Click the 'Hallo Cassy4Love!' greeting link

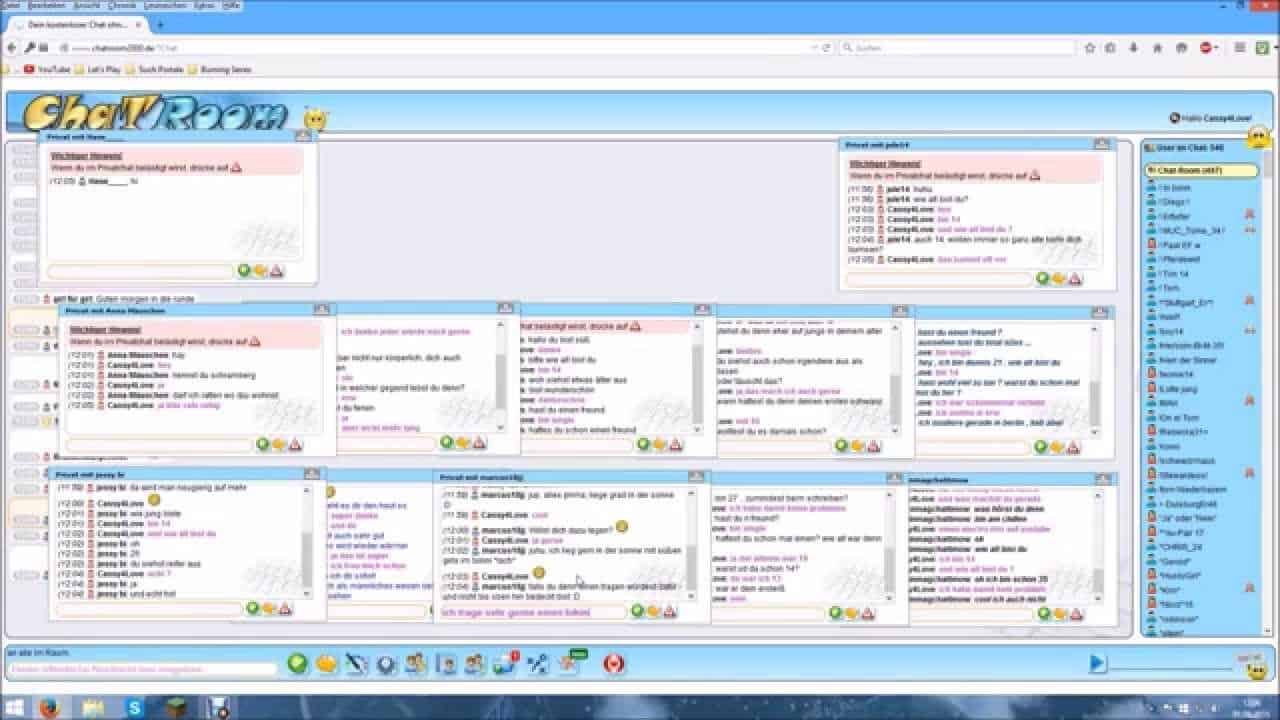coord(1214,115)
